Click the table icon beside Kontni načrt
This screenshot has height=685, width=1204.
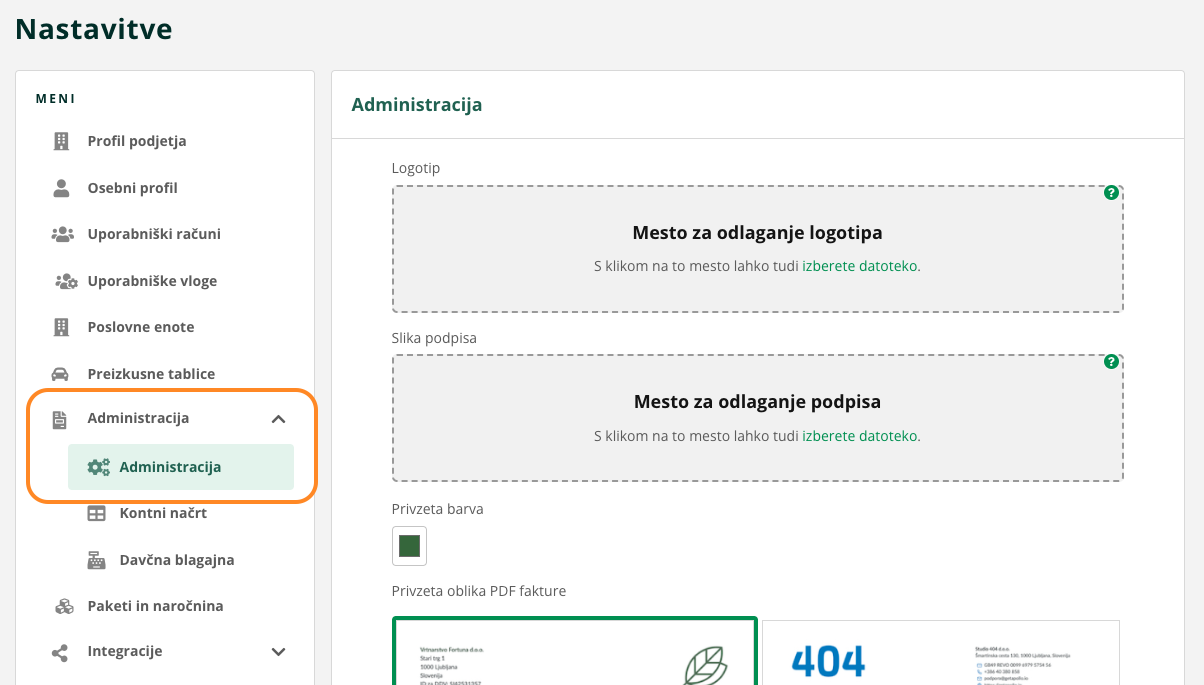[96, 513]
